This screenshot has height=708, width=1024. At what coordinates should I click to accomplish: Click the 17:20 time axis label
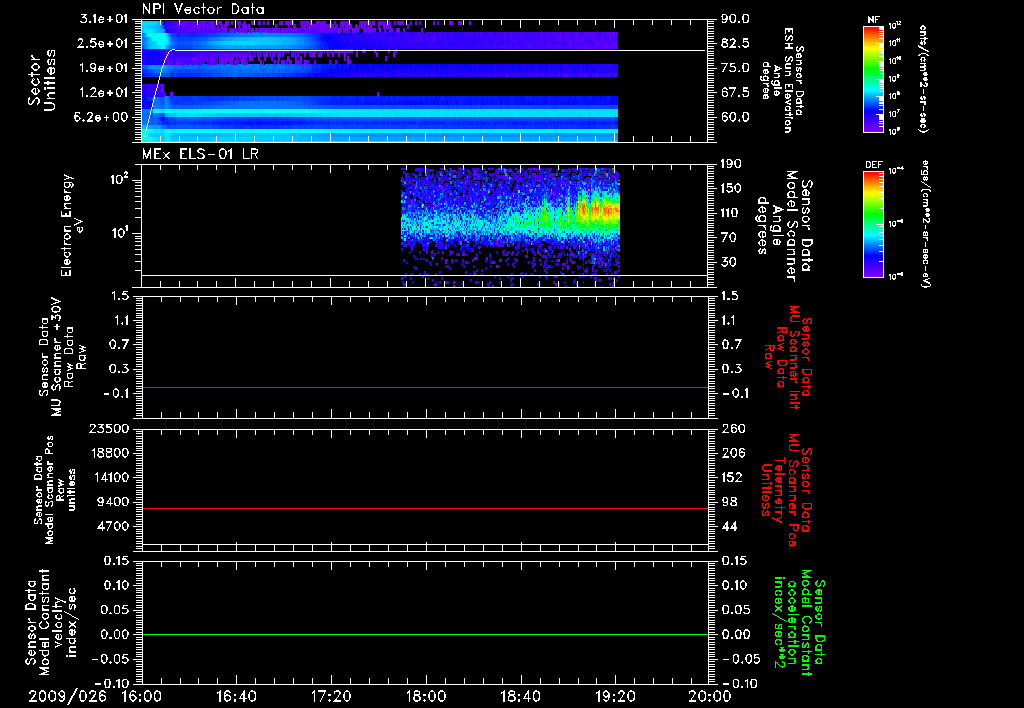click(x=331, y=696)
